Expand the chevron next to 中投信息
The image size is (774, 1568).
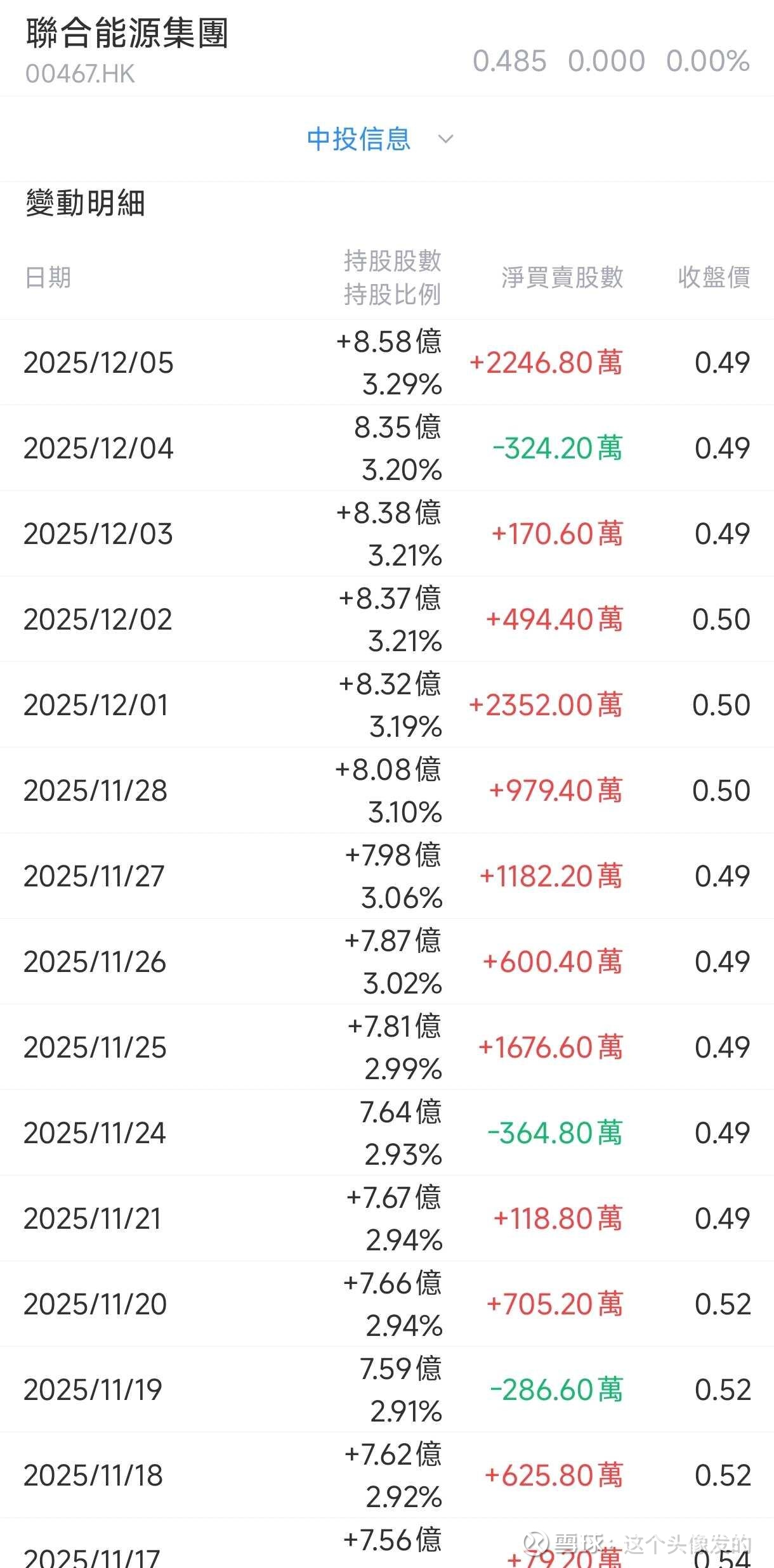pyautogui.click(x=446, y=139)
